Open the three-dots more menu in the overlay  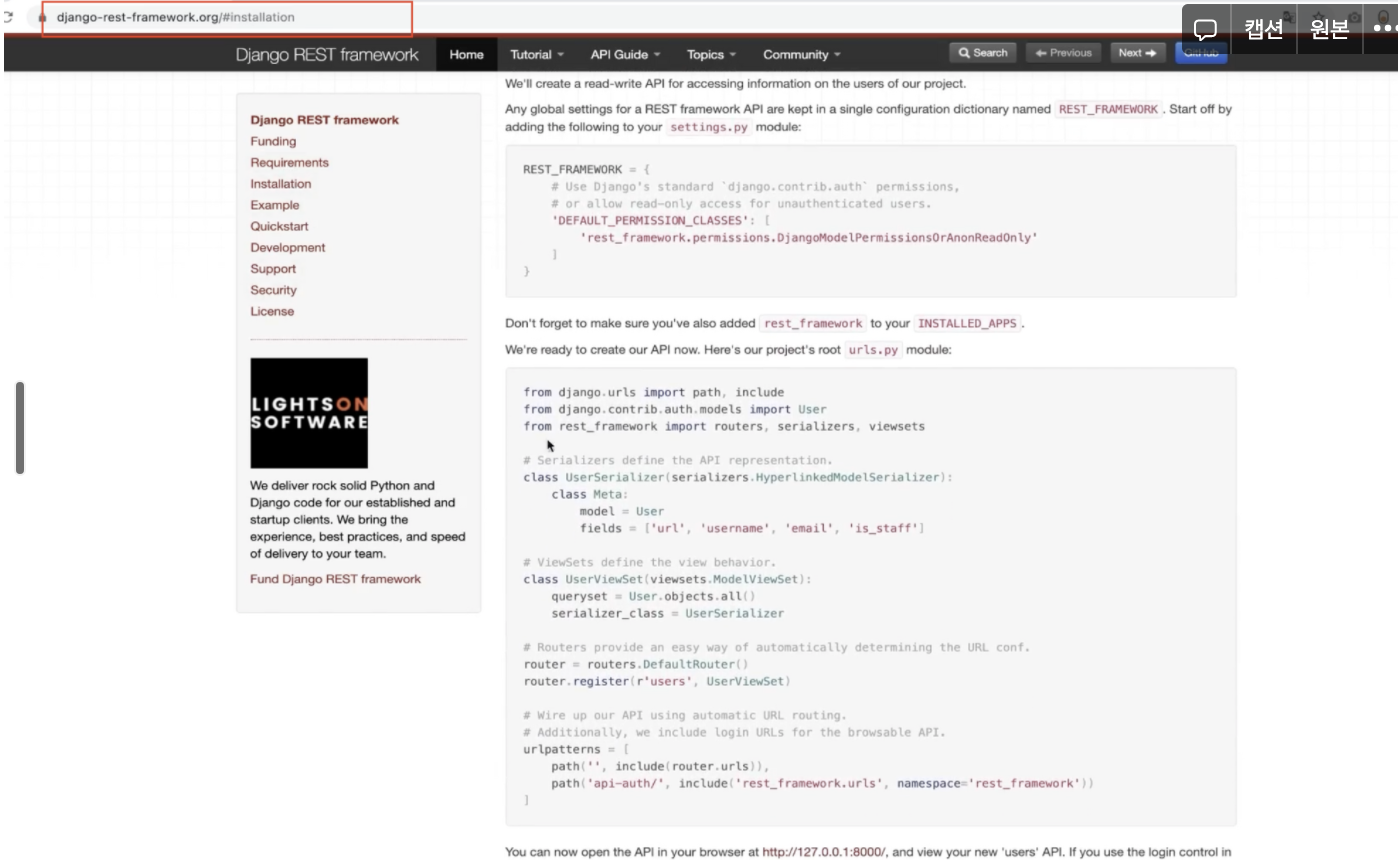pyautogui.click(x=1385, y=30)
